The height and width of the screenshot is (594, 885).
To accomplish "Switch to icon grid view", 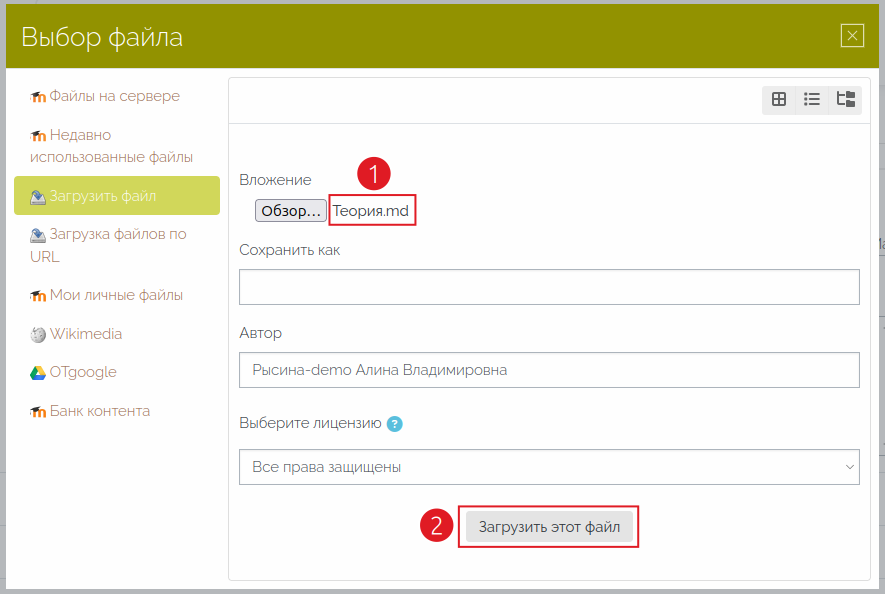I will [x=779, y=99].
